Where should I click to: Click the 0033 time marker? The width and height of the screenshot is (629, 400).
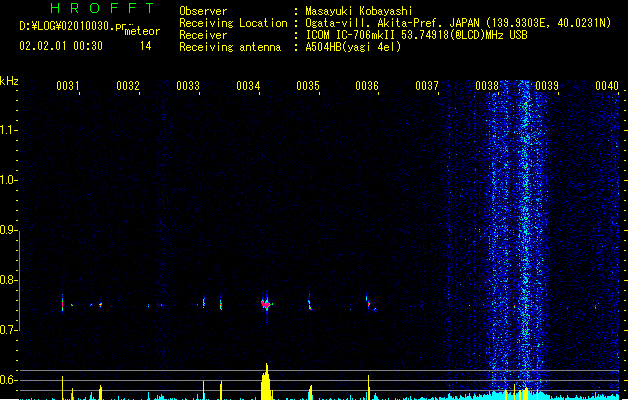pos(188,86)
